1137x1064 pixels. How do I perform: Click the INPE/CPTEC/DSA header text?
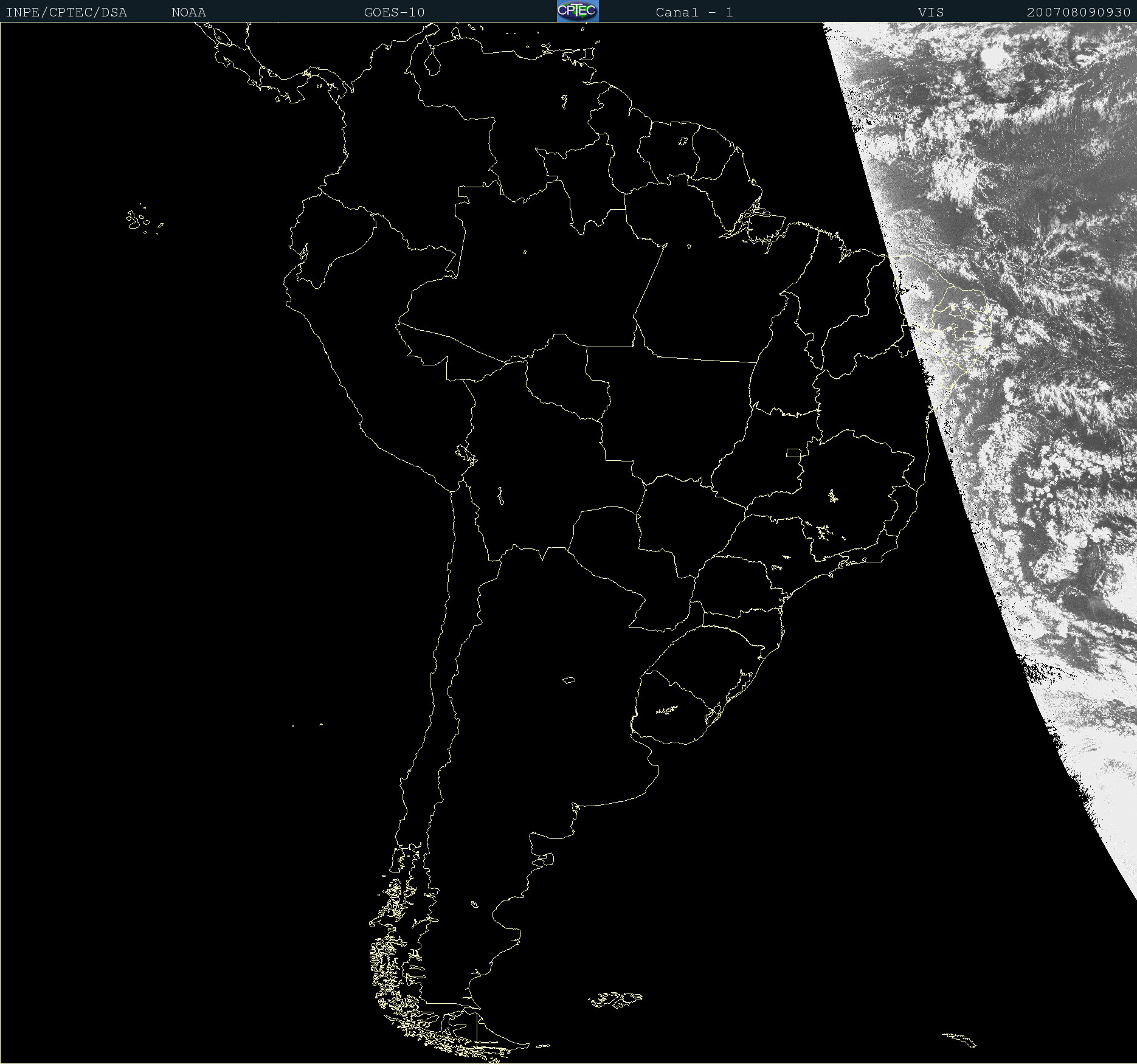(x=66, y=12)
